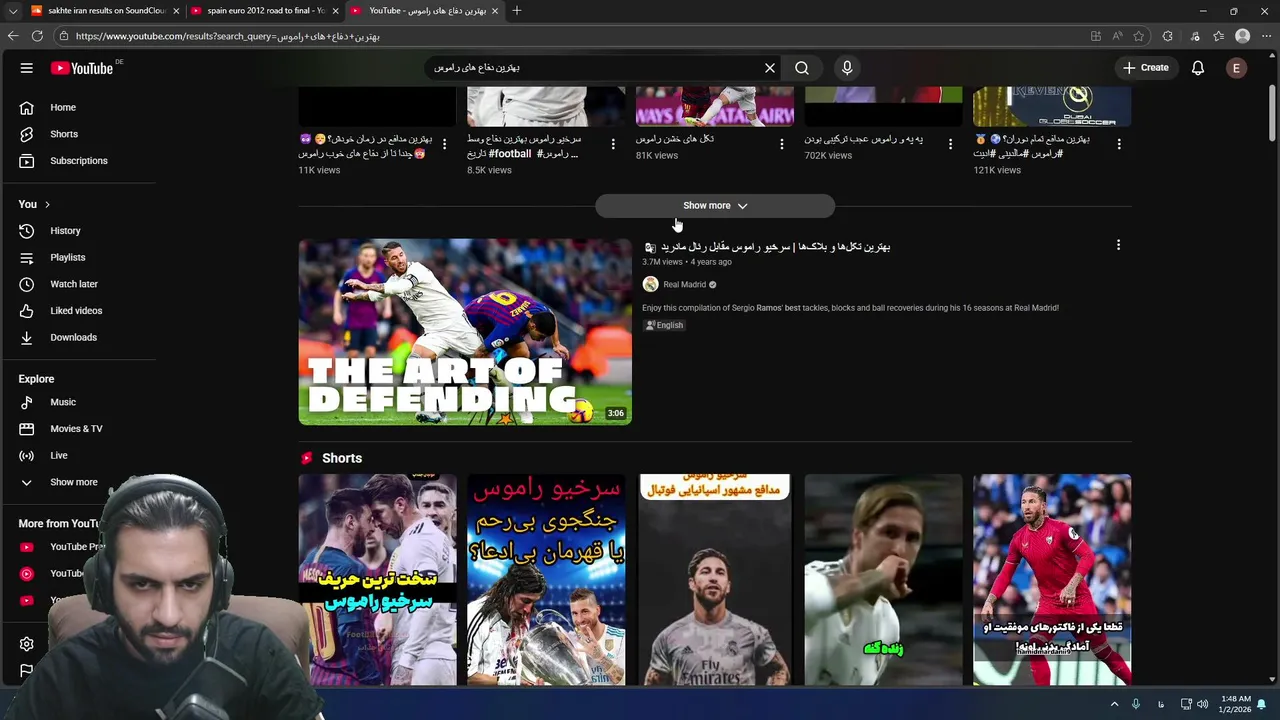Screen dimensions: 1280x720
Task: Reload the page with refresh icon
Action: [37, 36]
